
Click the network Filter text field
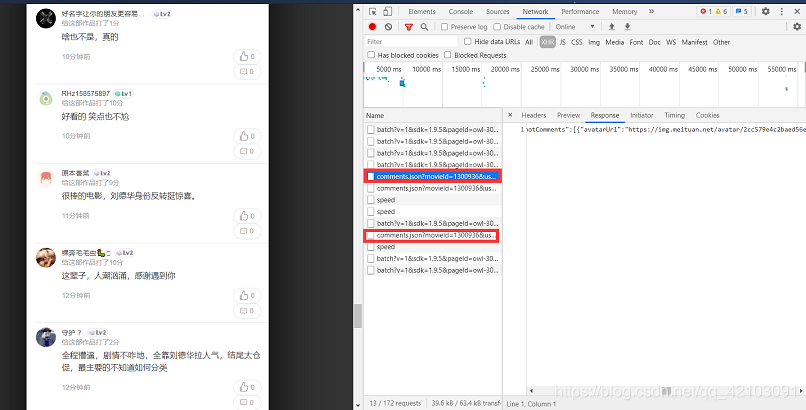(411, 42)
